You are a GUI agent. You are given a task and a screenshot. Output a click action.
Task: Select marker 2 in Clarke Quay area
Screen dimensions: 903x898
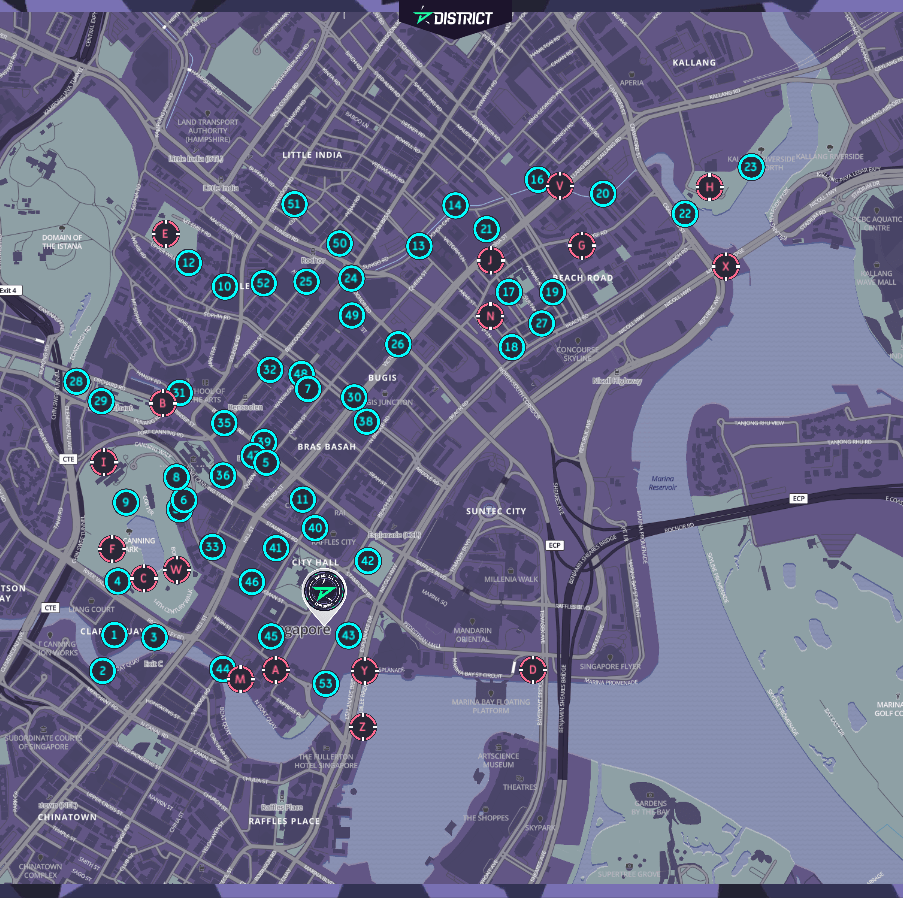101,671
